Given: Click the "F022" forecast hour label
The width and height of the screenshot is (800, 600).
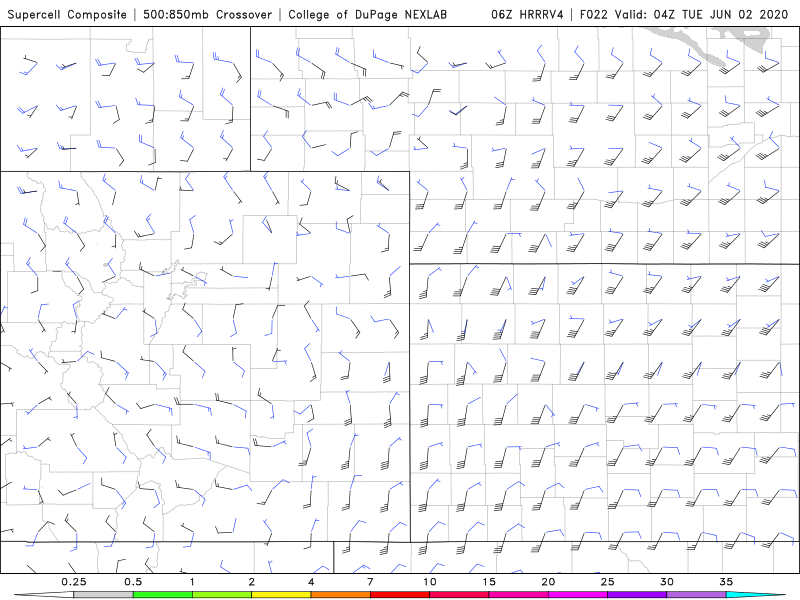Looking at the screenshot, I should 594,14.
